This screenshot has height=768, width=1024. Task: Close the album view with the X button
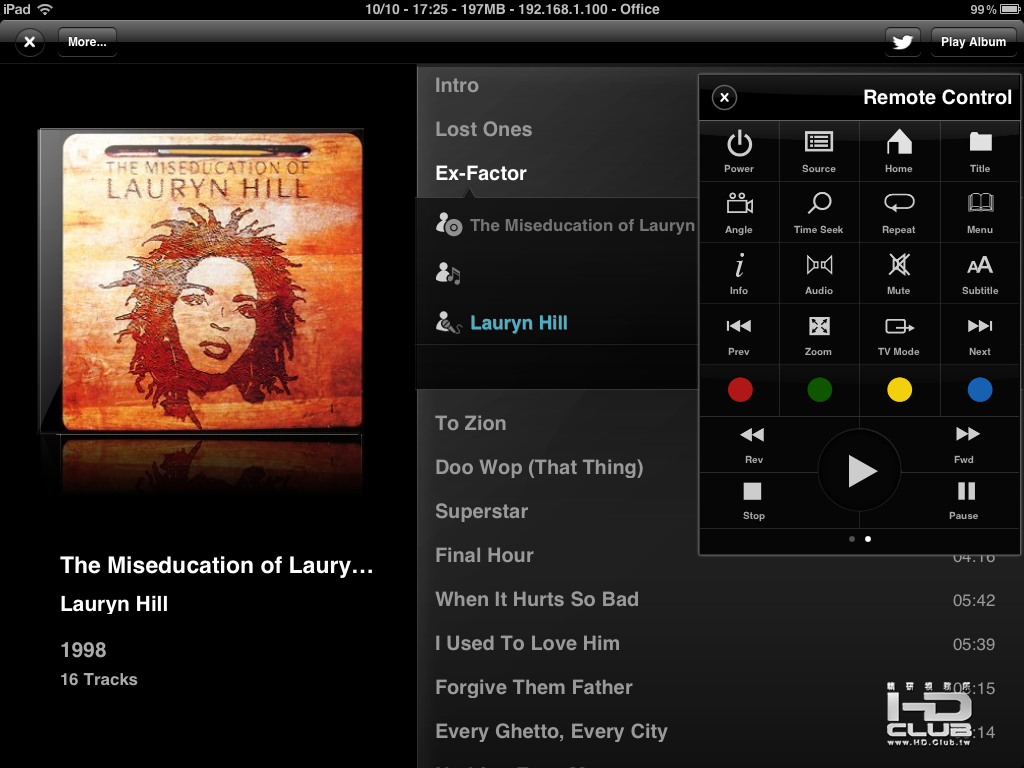29,42
